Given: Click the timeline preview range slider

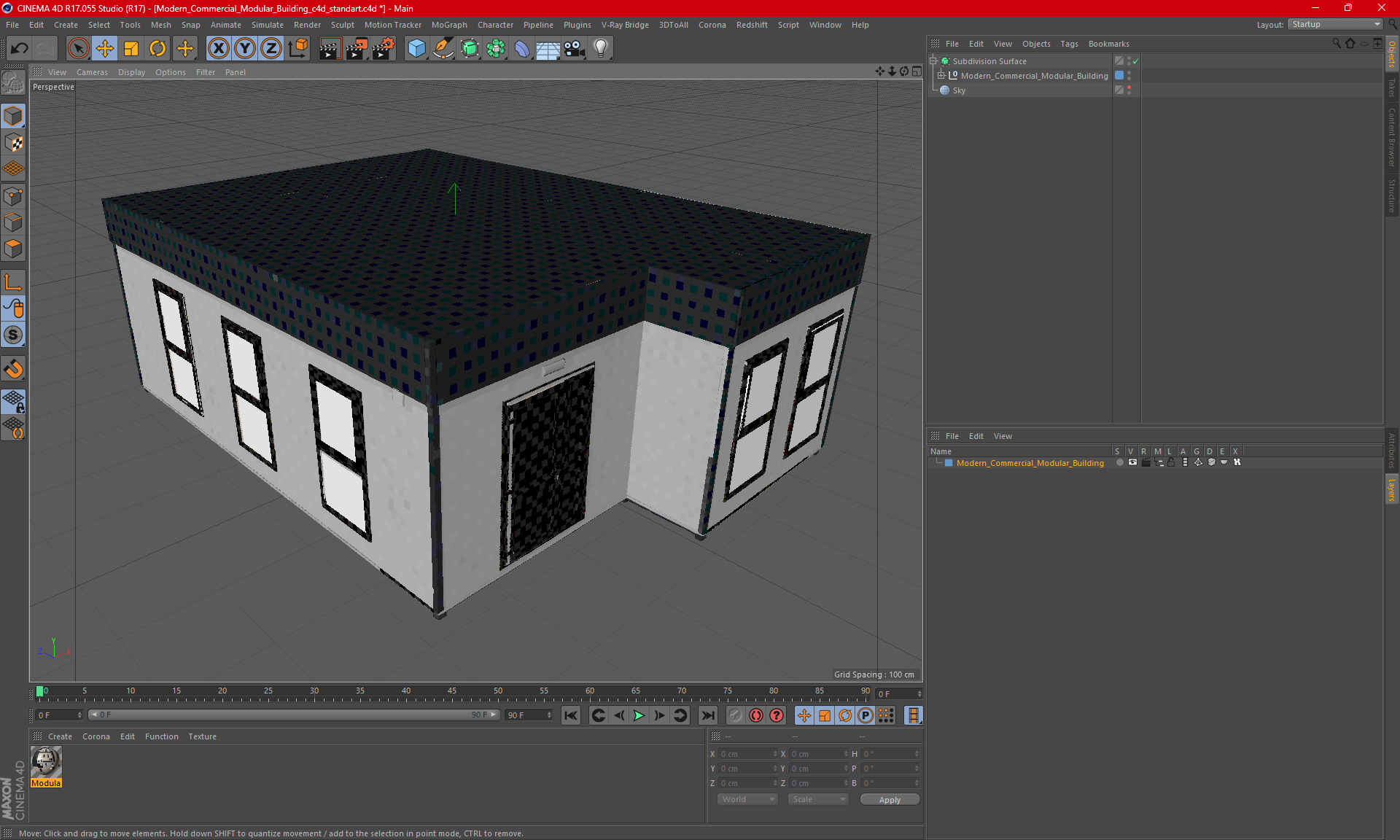Looking at the screenshot, I should [x=294, y=715].
